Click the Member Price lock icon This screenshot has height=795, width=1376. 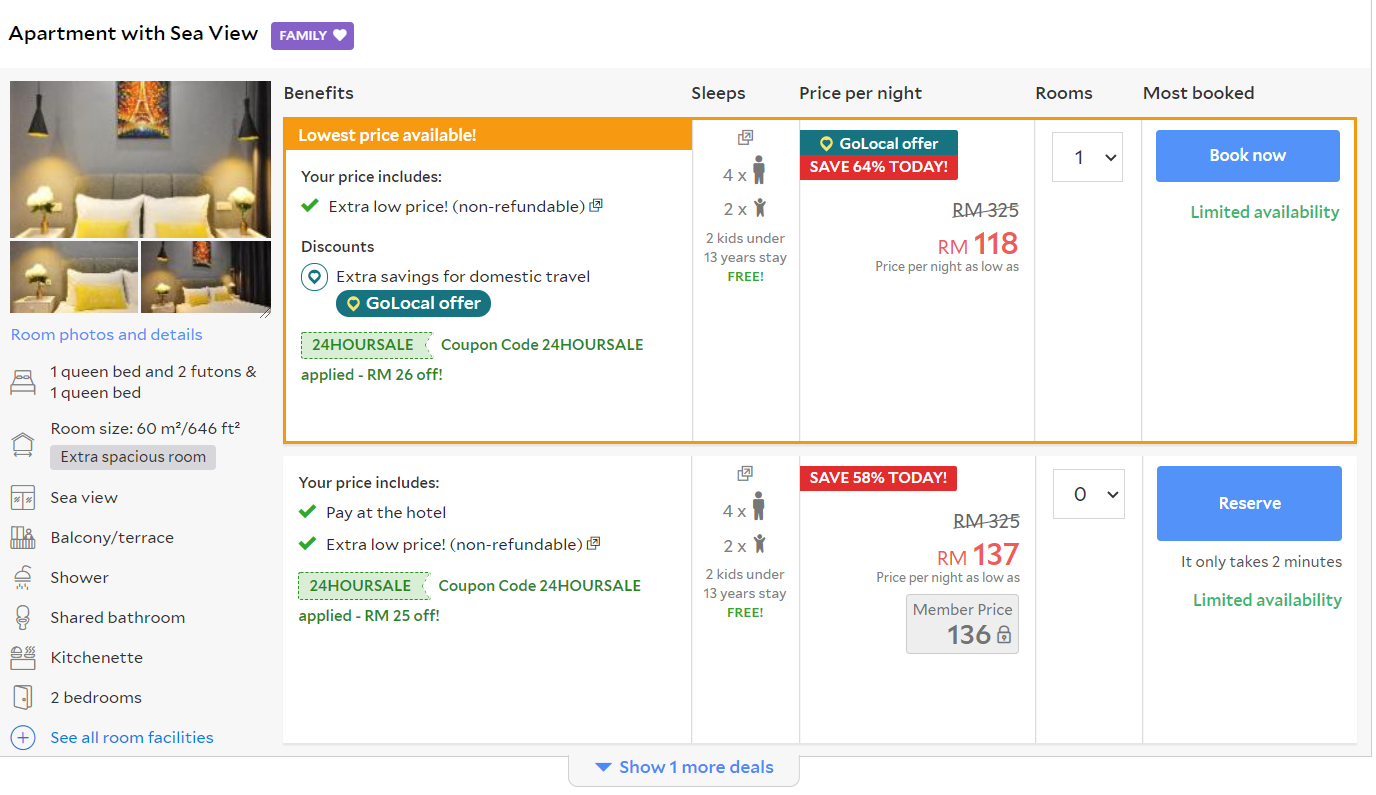pyautogui.click(x=1004, y=636)
